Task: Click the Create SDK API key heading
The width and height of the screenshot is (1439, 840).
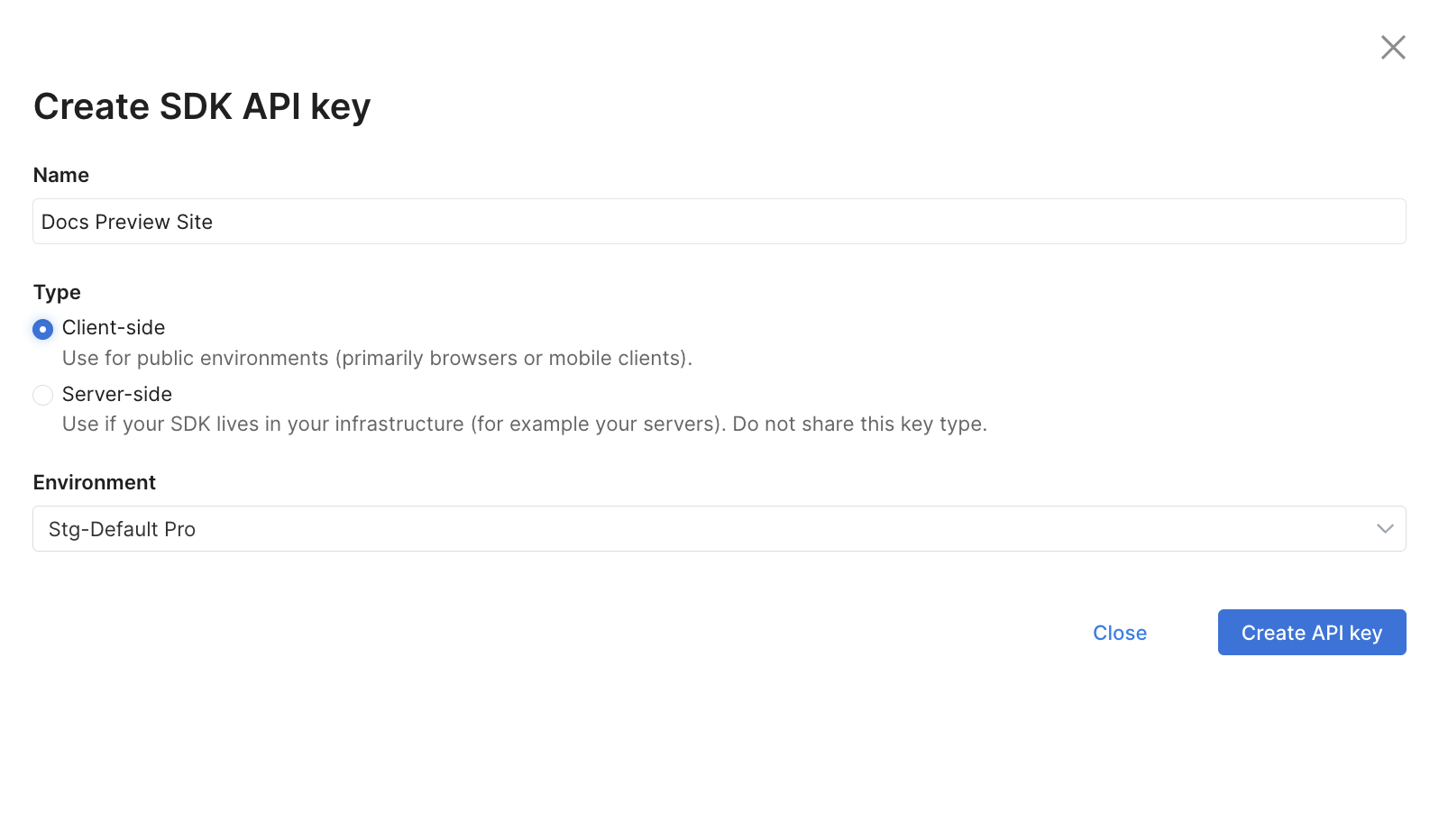Action: click(202, 106)
